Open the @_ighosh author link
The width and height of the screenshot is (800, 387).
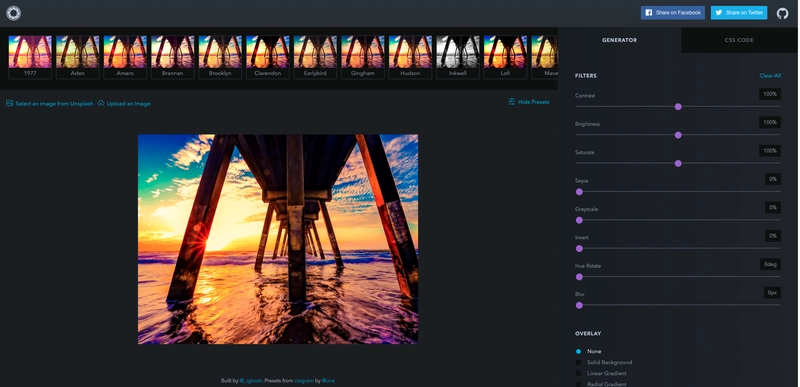click(x=251, y=381)
